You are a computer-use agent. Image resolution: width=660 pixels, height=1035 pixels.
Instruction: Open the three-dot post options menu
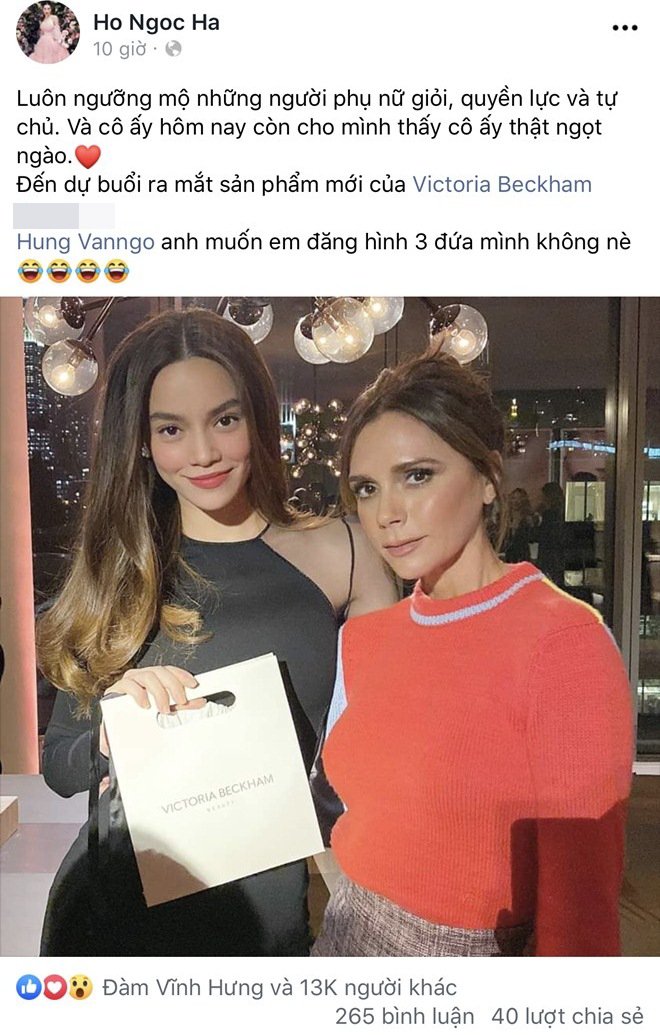(624, 28)
